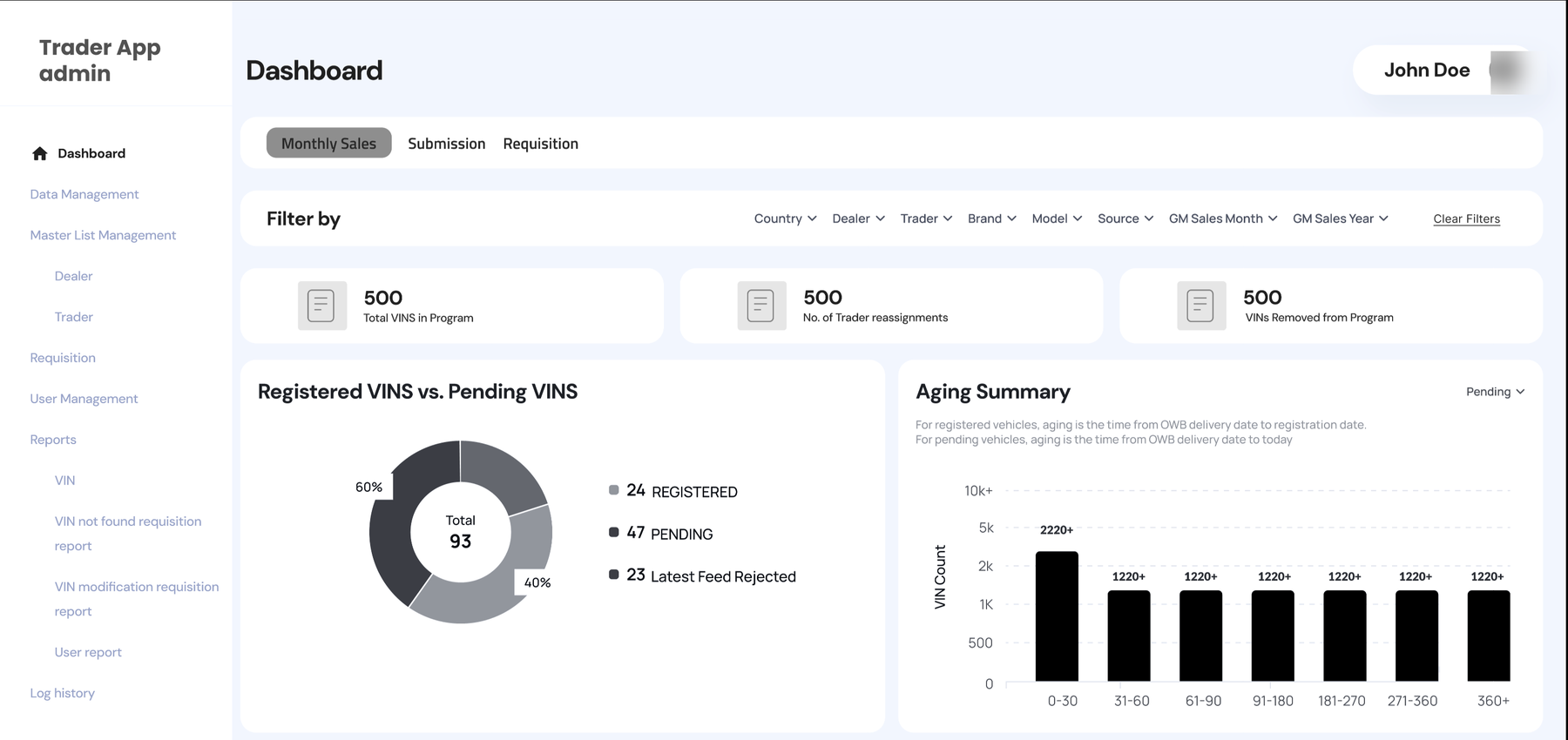Click the VINs Removed from Program icon
The image size is (1568, 740).
(1201, 306)
